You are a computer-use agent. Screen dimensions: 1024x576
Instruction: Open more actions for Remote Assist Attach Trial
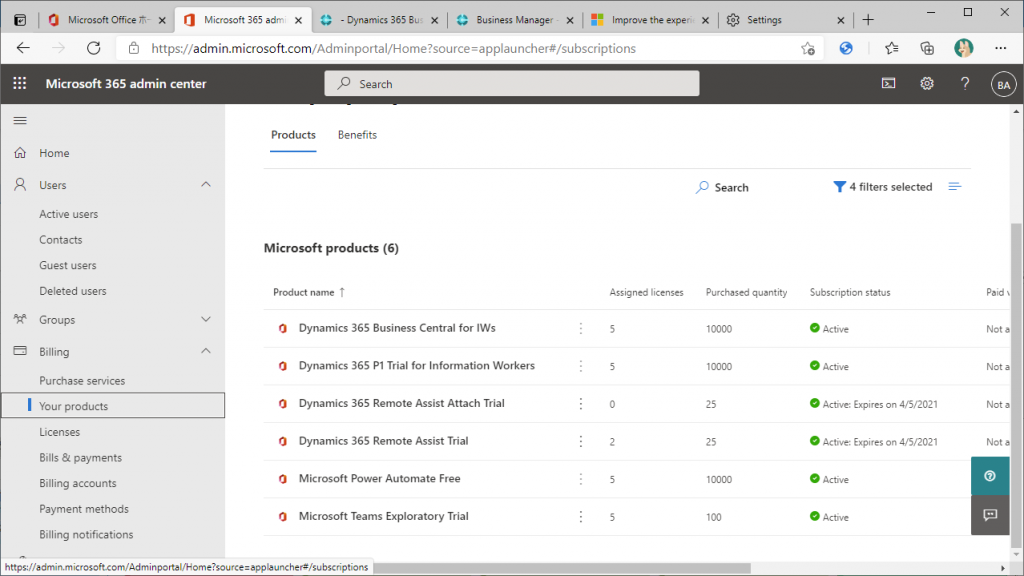[x=581, y=404]
